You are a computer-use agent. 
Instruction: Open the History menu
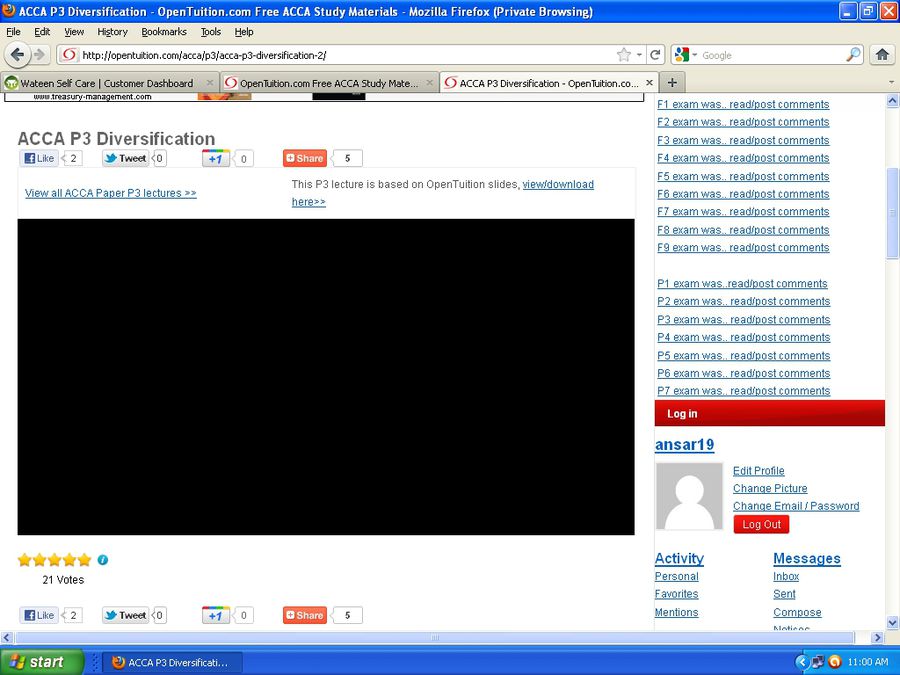coord(112,32)
